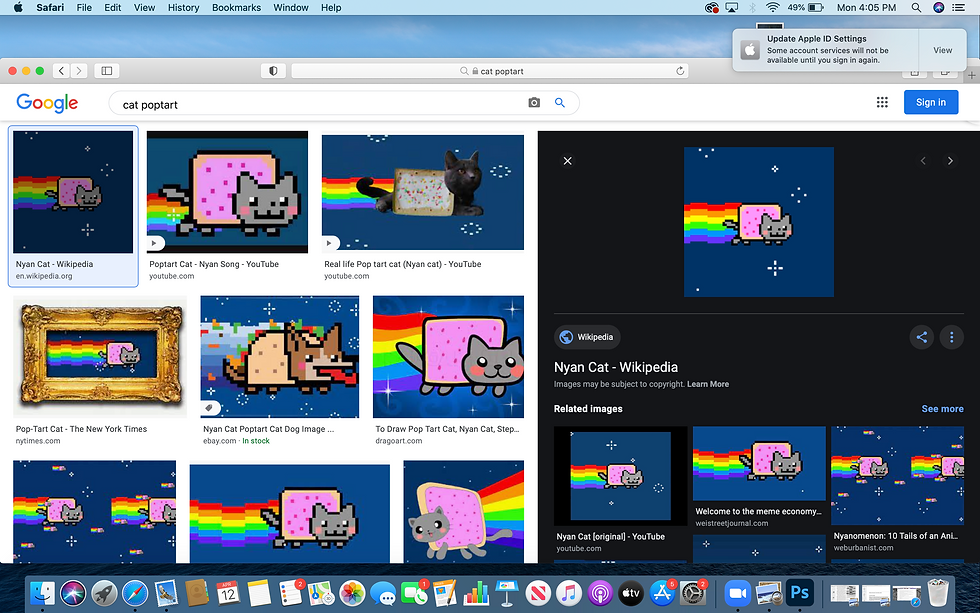Viewport: 980px width, 613px height.
Task: Open the privacy shield icon in toolbar
Action: tap(273, 71)
